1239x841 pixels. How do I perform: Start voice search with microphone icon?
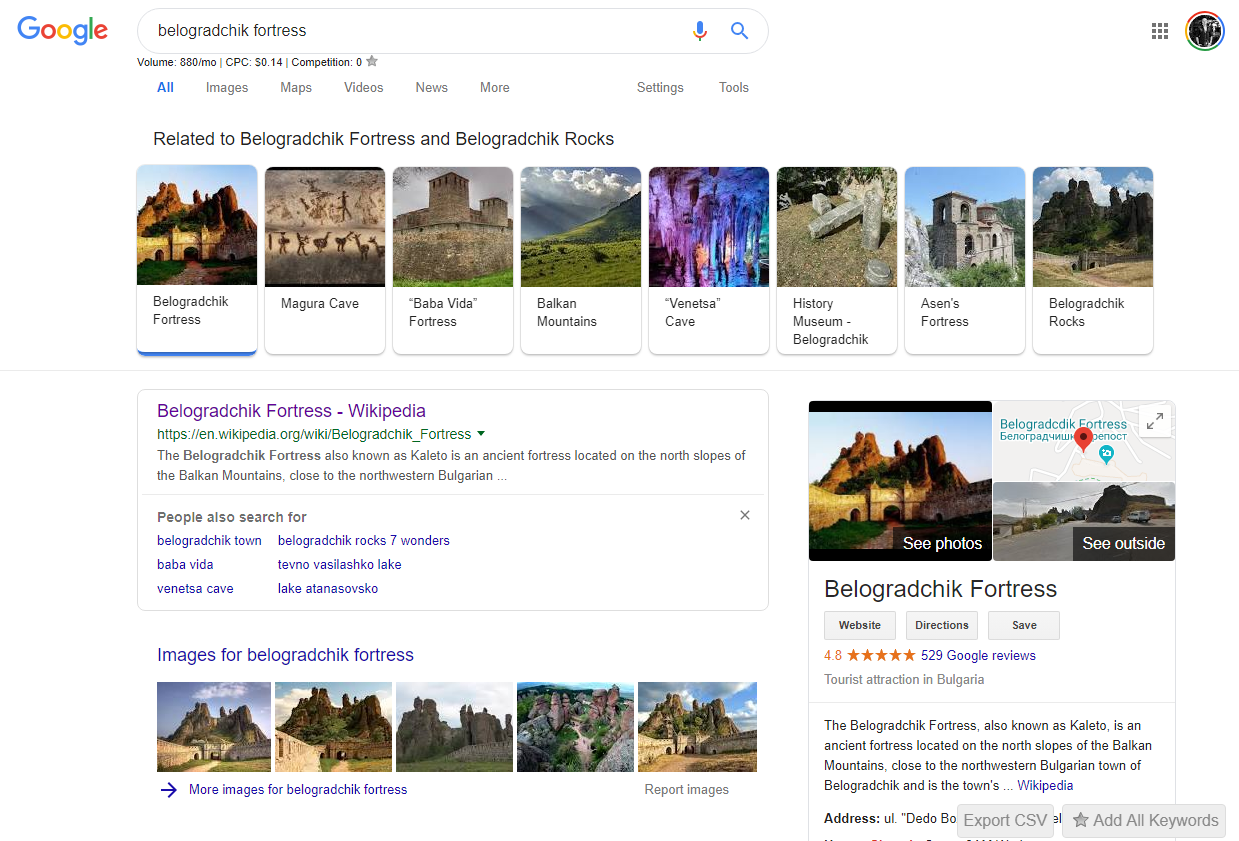click(700, 31)
